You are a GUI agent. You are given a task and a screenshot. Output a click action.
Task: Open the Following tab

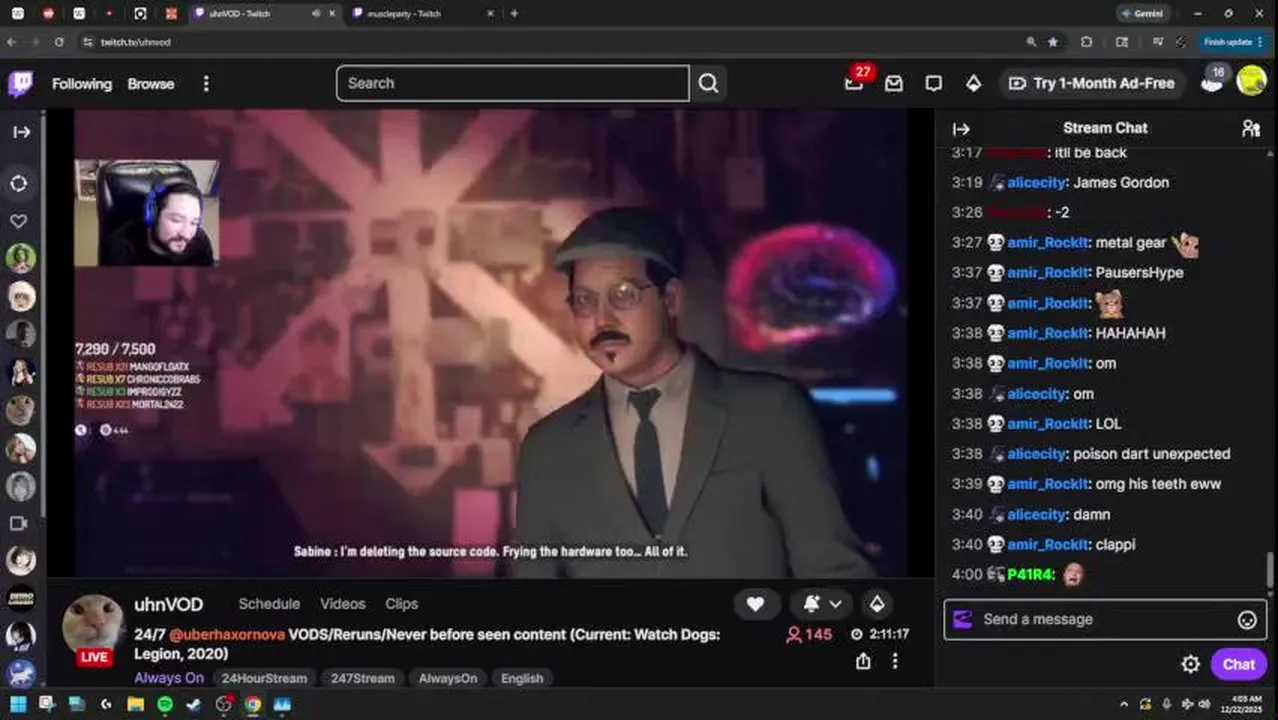coord(82,84)
